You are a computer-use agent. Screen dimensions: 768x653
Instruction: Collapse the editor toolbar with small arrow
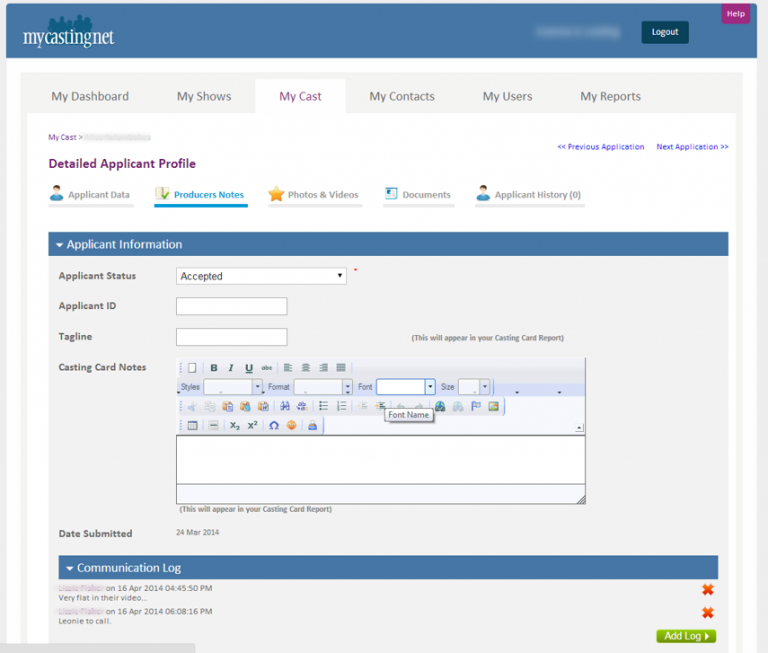click(579, 428)
